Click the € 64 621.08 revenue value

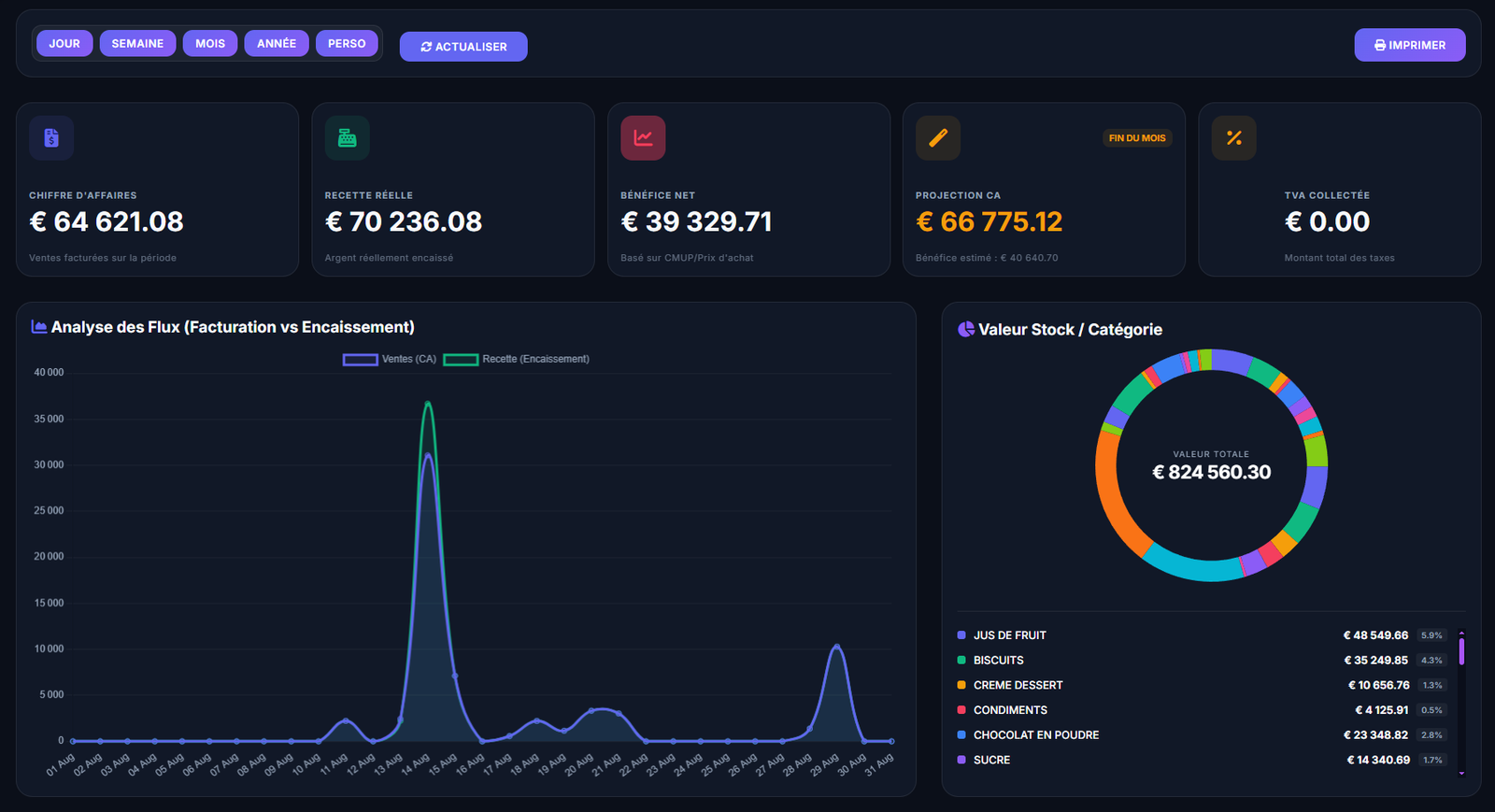tap(107, 221)
